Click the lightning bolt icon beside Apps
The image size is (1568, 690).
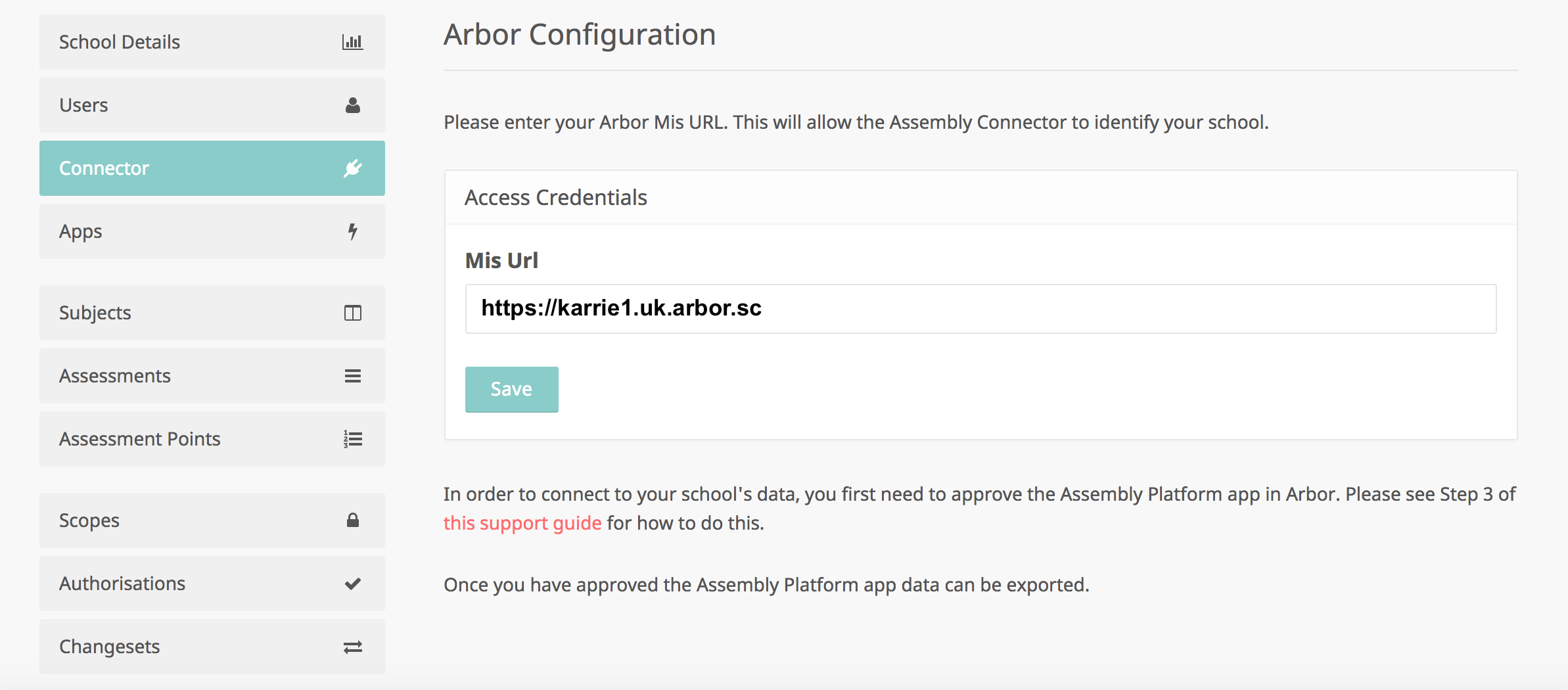point(352,231)
